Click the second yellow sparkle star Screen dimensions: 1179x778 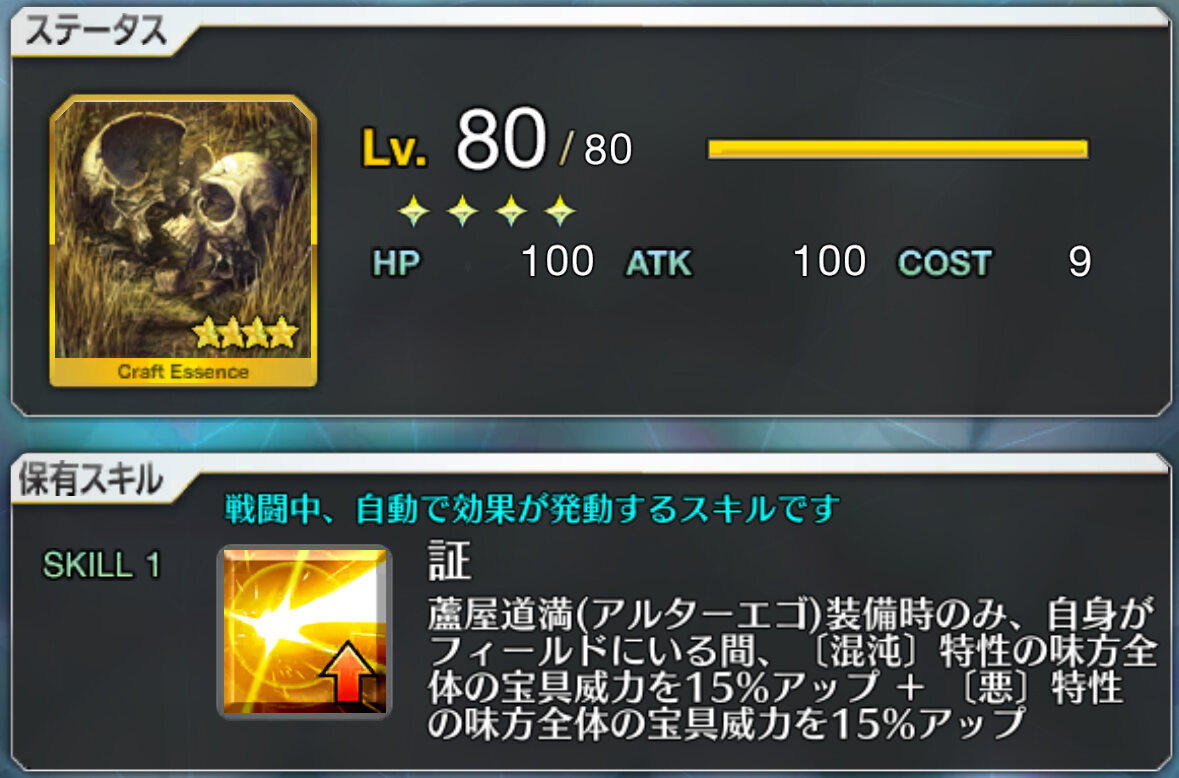pyautogui.click(x=462, y=210)
